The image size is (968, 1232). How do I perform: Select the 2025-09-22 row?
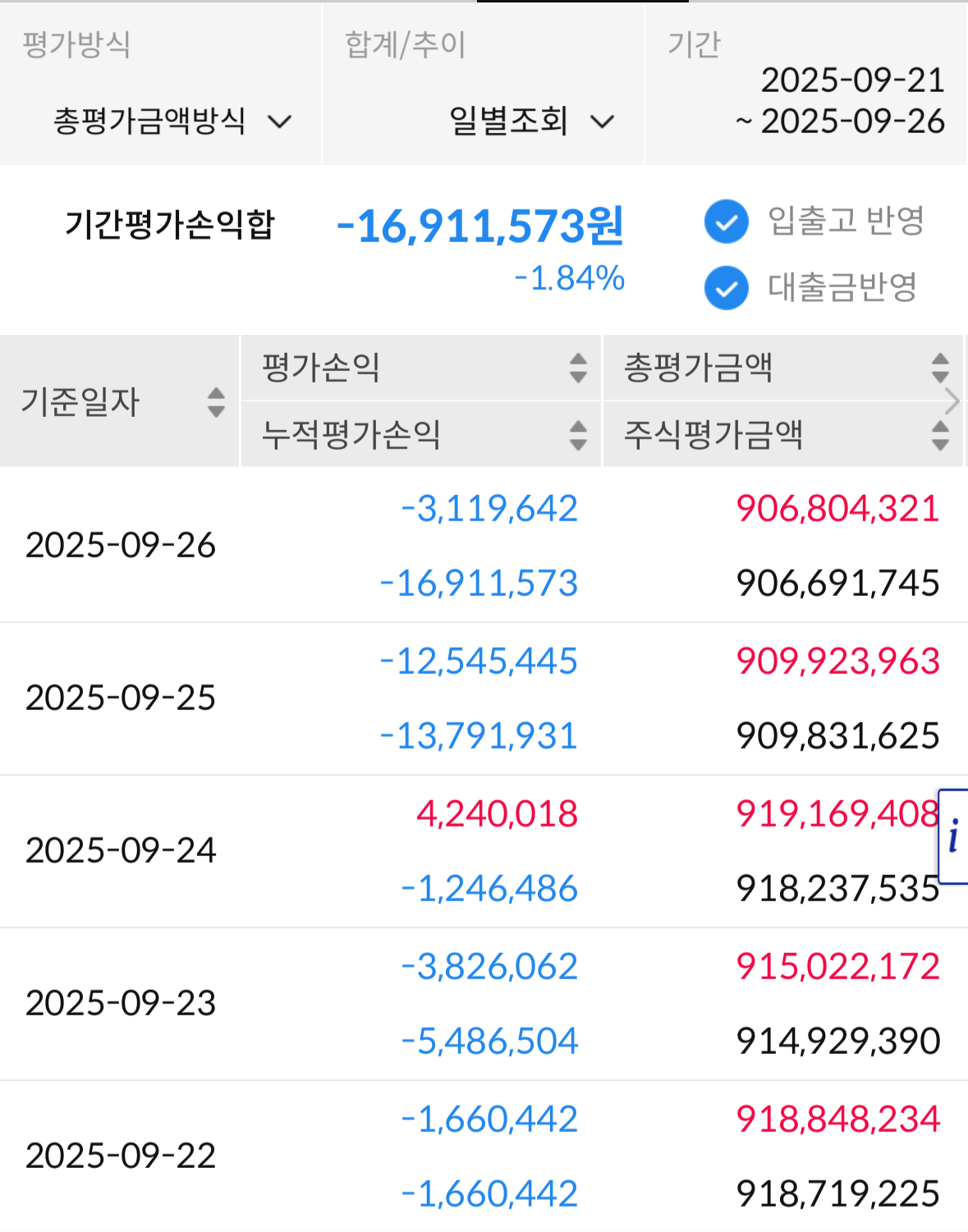pyautogui.click(x=484, y=1156)
